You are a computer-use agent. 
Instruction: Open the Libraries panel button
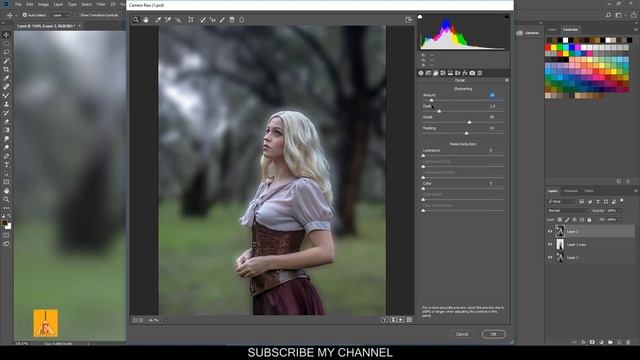coord(528,33)
